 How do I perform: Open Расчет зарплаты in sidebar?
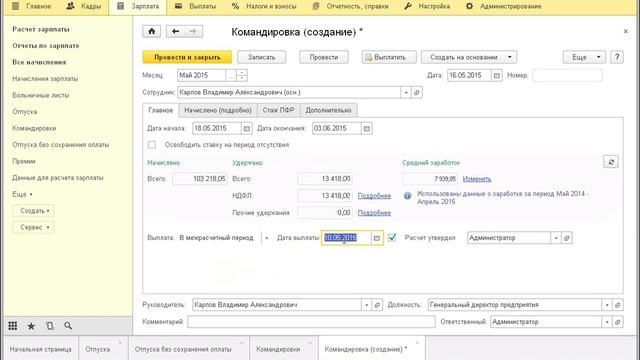[x=41, y=29]
